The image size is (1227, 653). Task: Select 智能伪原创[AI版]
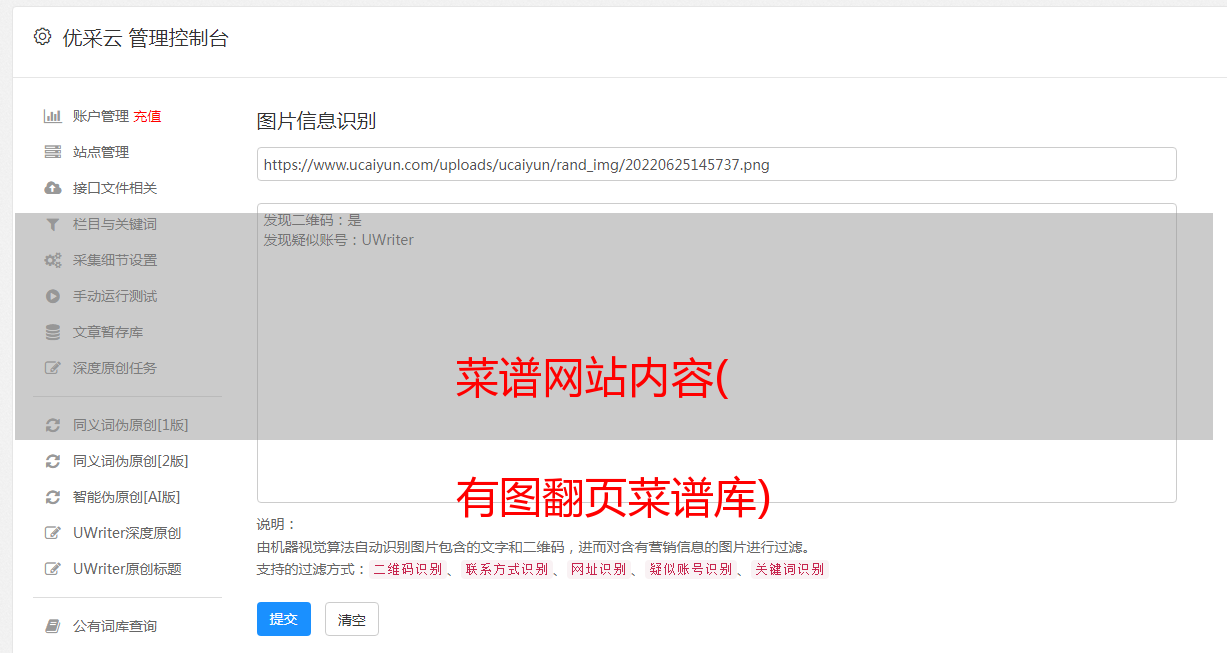pyautogui.click(x=127, y=497)
